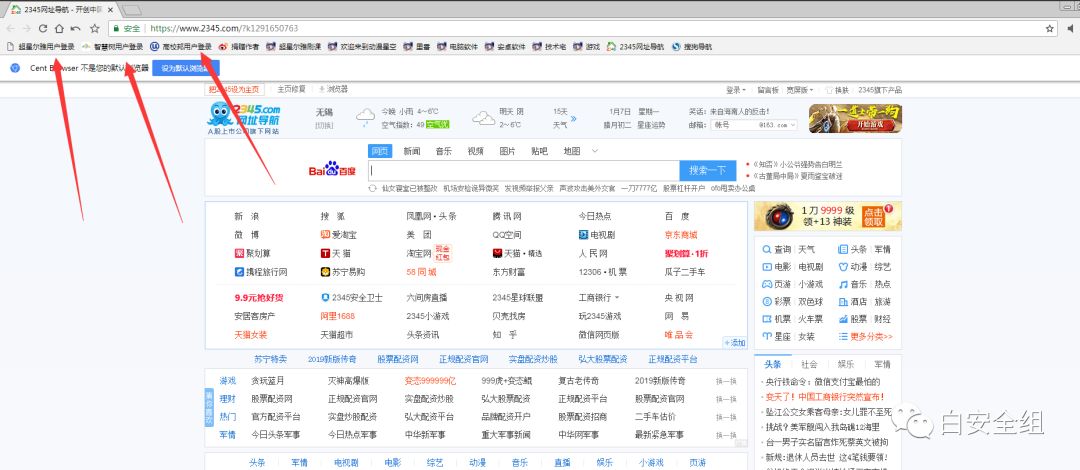1080x470 pixels.
Task: Select the 视频 search tab
Action: (475, 151)
